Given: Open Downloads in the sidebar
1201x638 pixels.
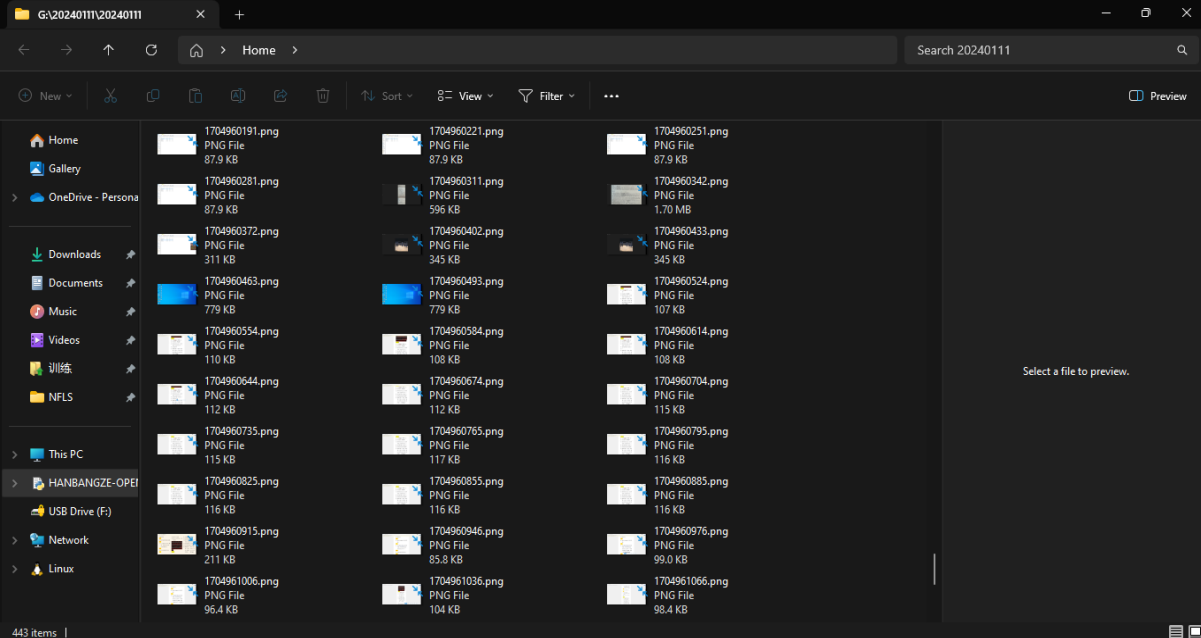Looking at the screenshot, I should pos(74,254).
